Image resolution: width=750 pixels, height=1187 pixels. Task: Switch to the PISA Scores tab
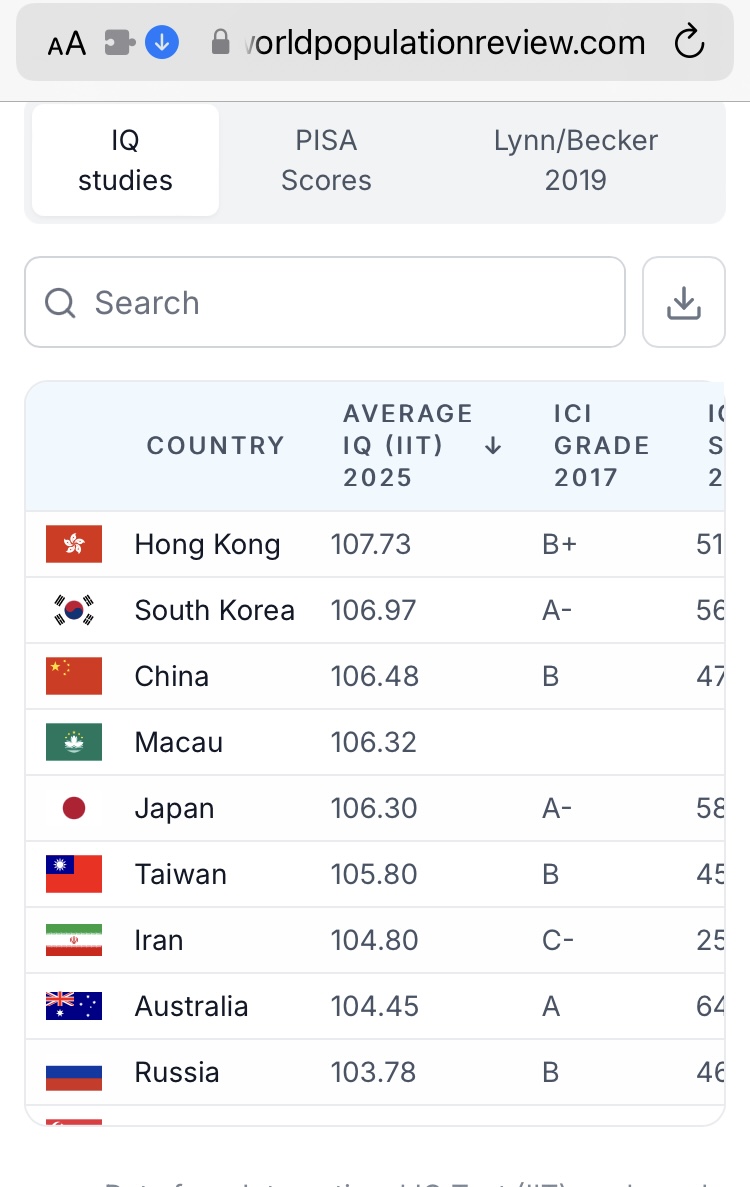click(x=326, y=160)
